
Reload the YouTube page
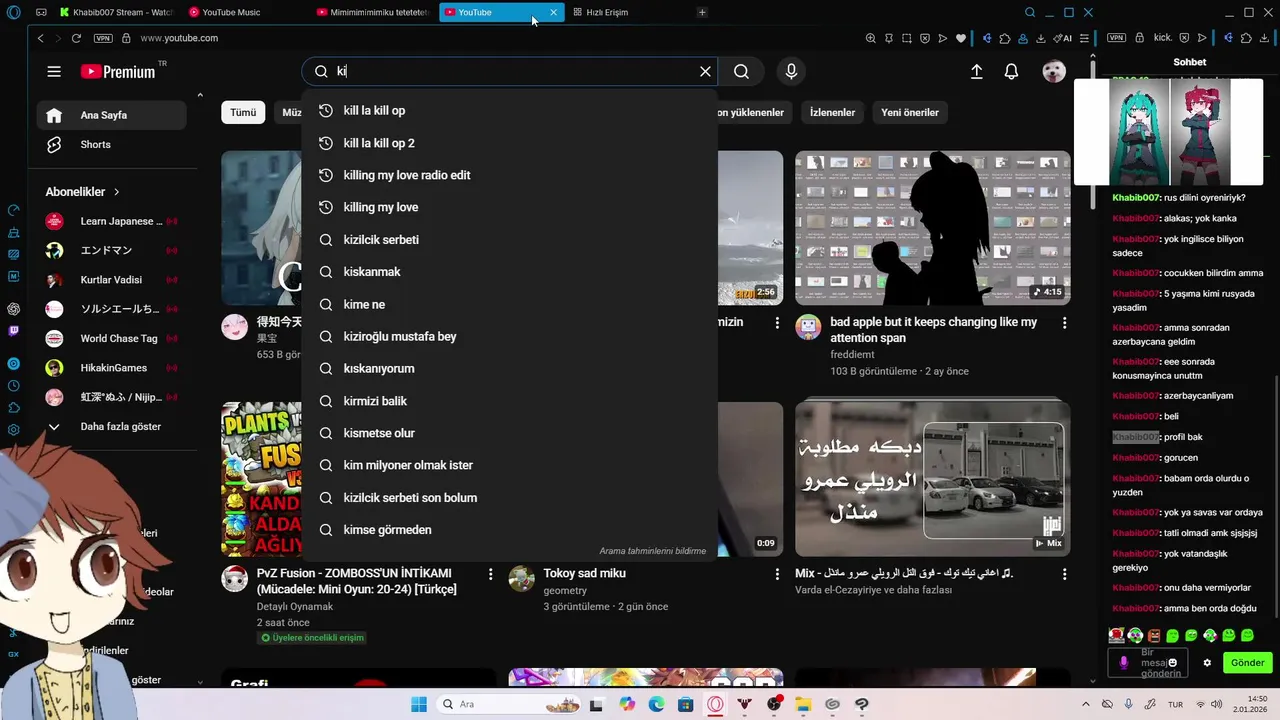pos(76,38)
